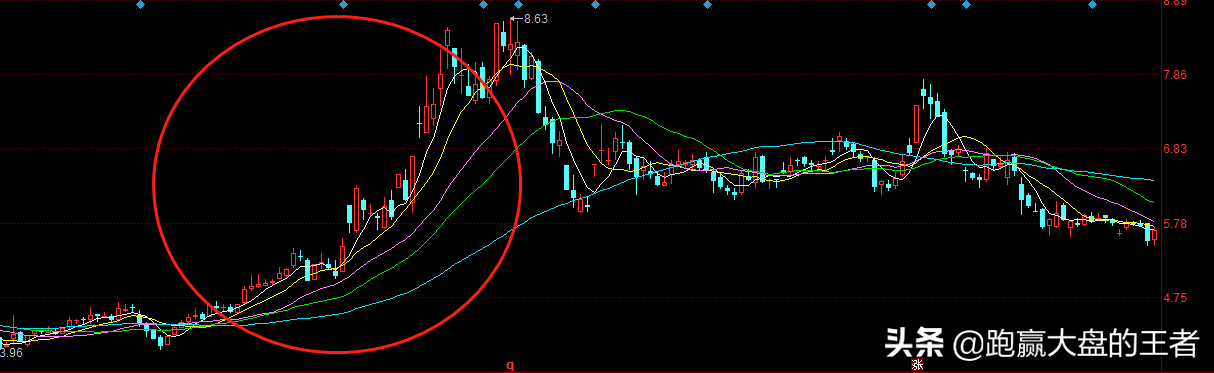The image size is (1214, 373).
Task: Click the 7.86 price level on the right axis
Action: click(x=1174, y=75)
